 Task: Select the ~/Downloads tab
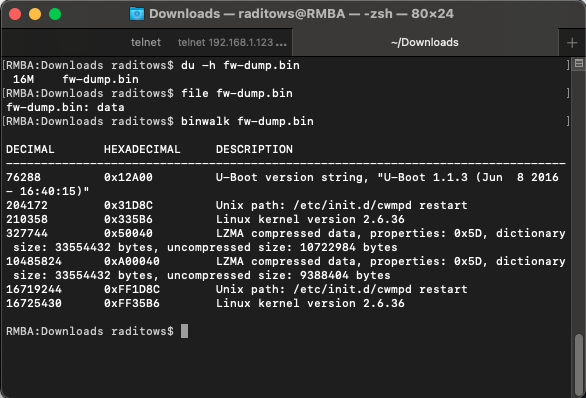(425, 42)
